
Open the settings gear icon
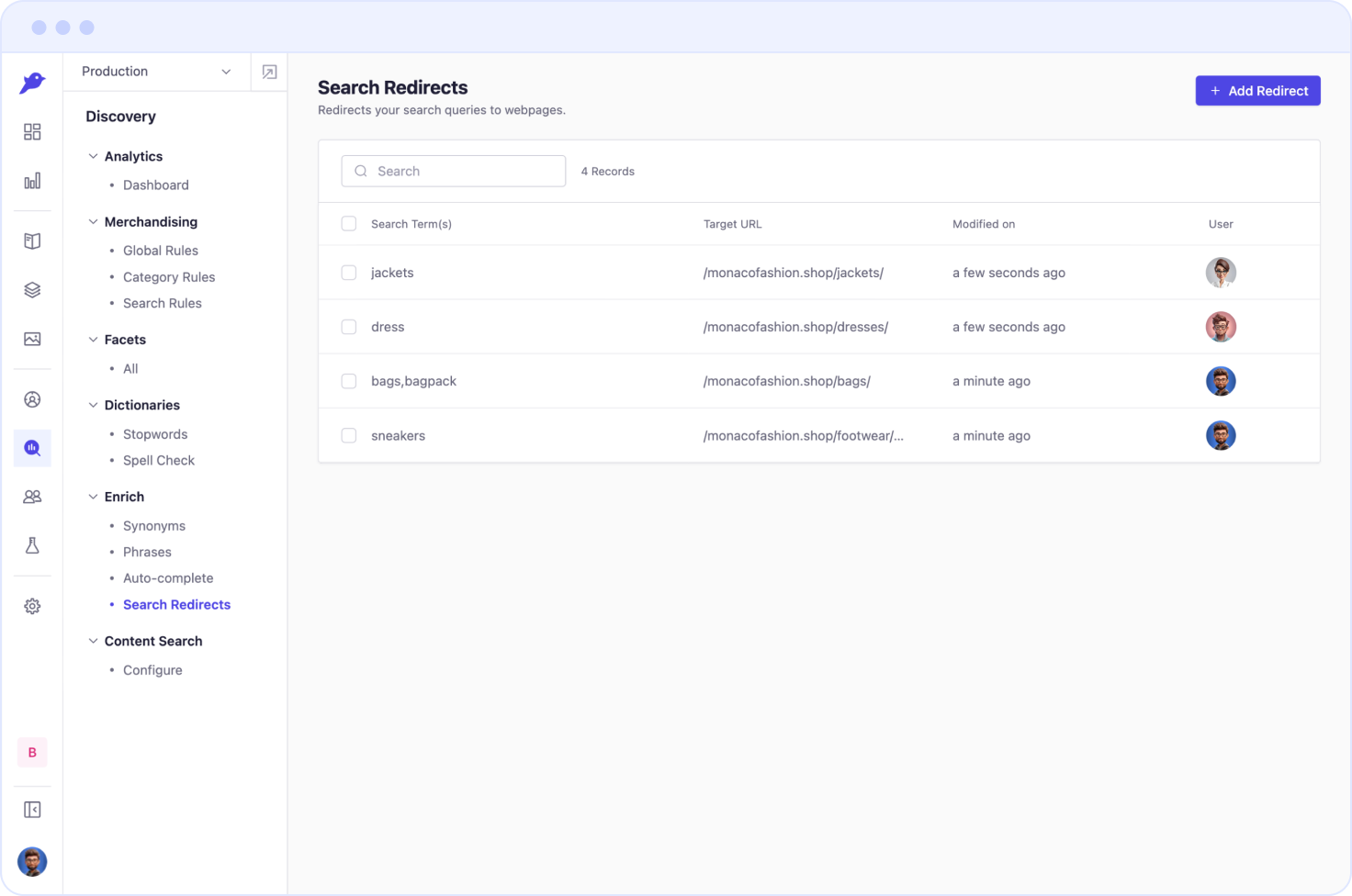pyautogui.click(x=32, y=606)
